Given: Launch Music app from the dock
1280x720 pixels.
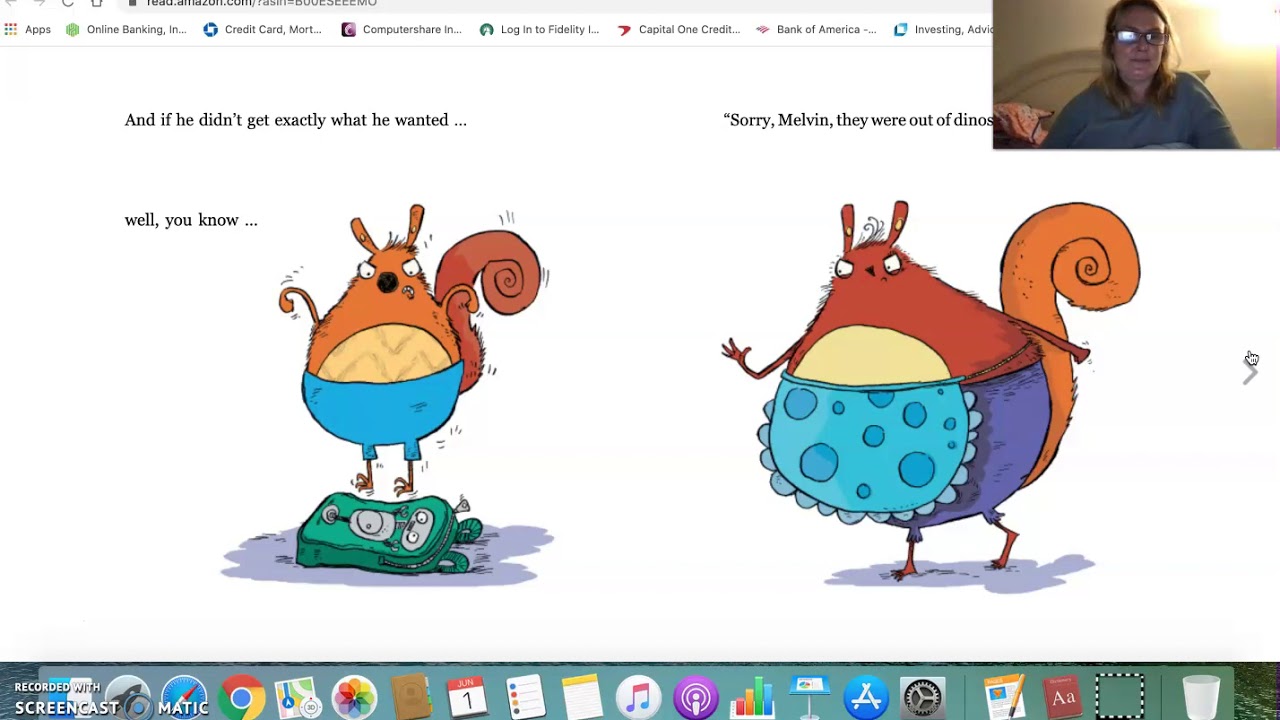Looking at the screenshot, I should [638, 698].
